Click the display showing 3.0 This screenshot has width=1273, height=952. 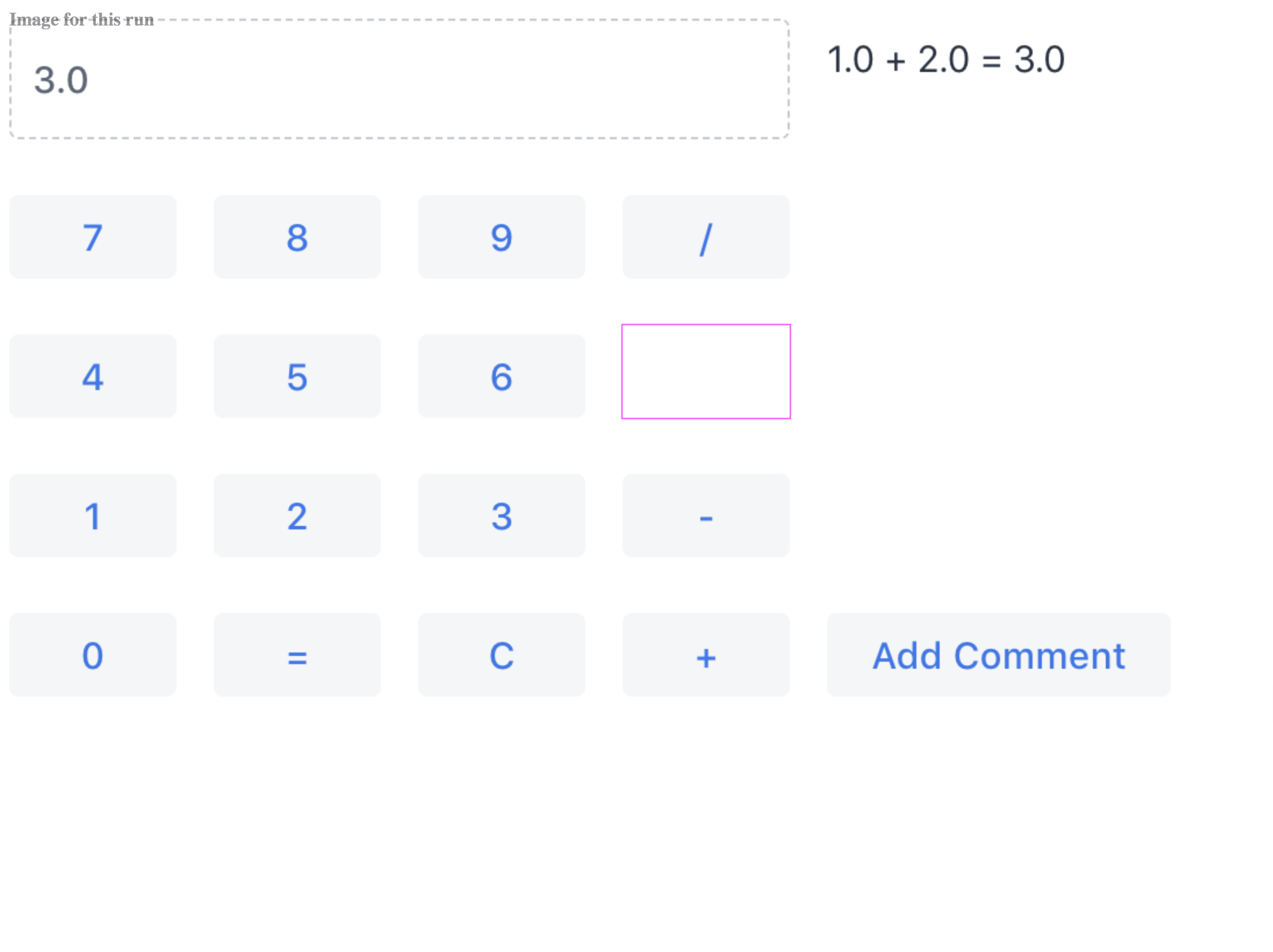click(x=60, y=80)
